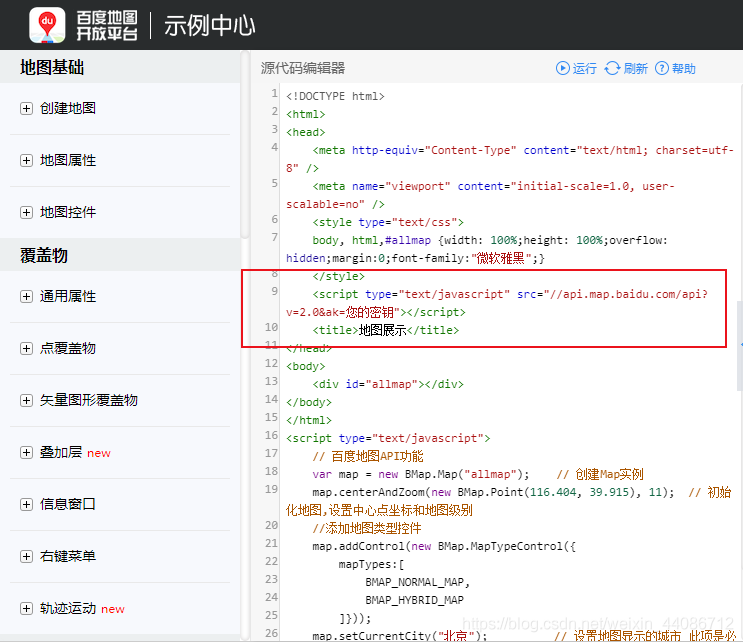The image size is (743, 642).
Task: Expand the 叠加层 plus box
Action: [27, 452]
